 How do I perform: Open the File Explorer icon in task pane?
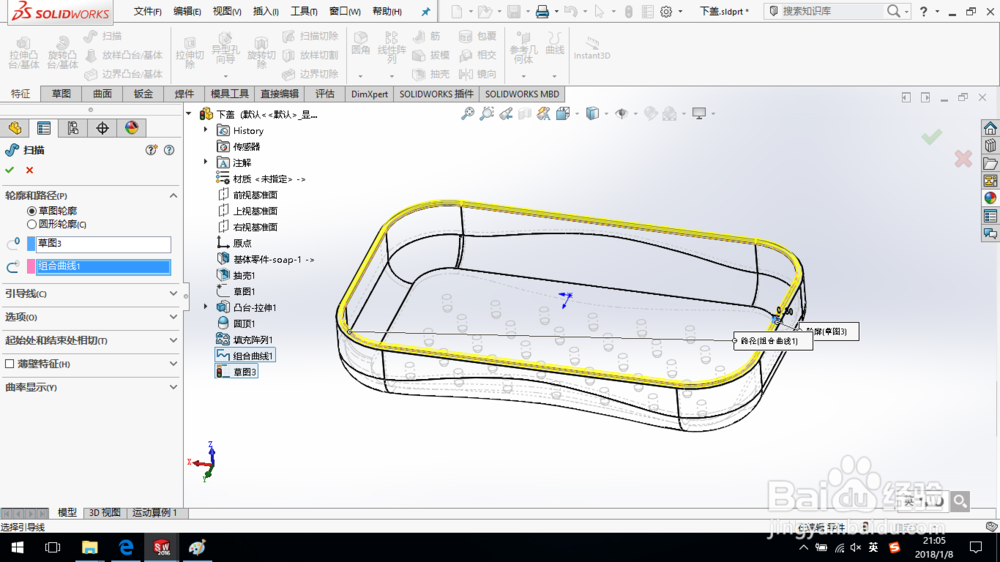990,163
